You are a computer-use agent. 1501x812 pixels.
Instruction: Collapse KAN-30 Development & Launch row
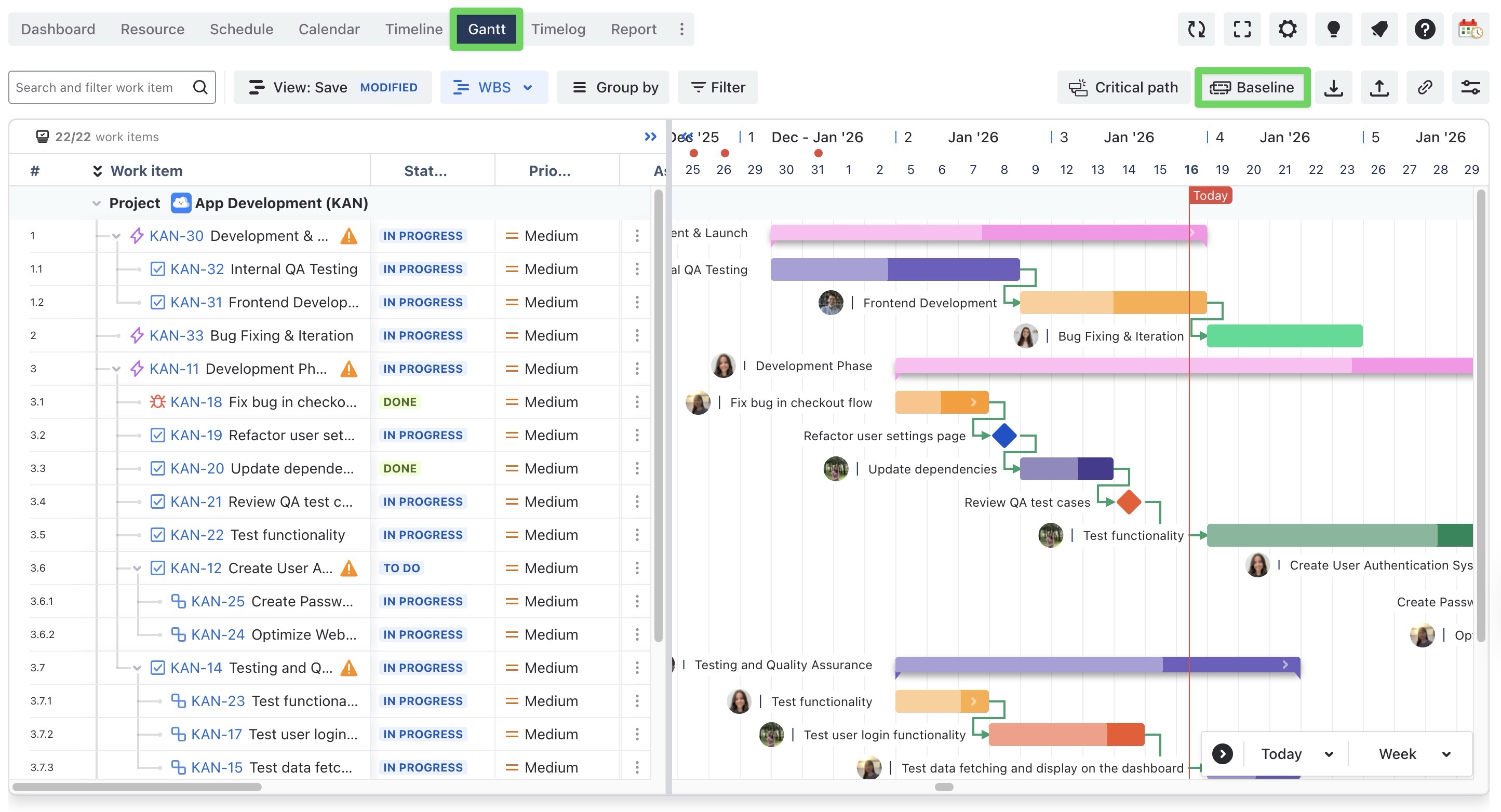116,236
